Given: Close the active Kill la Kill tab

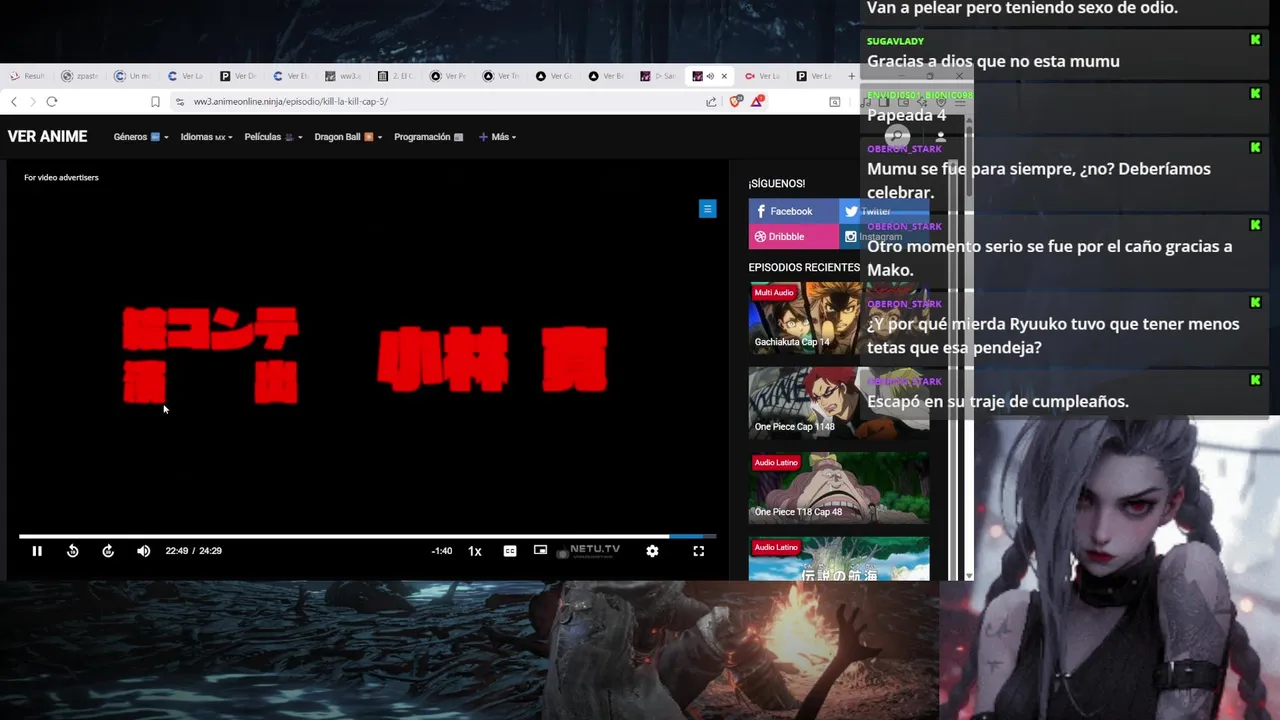Looking at the screenshot, I should pyautogui.click(x=724, y=76).
